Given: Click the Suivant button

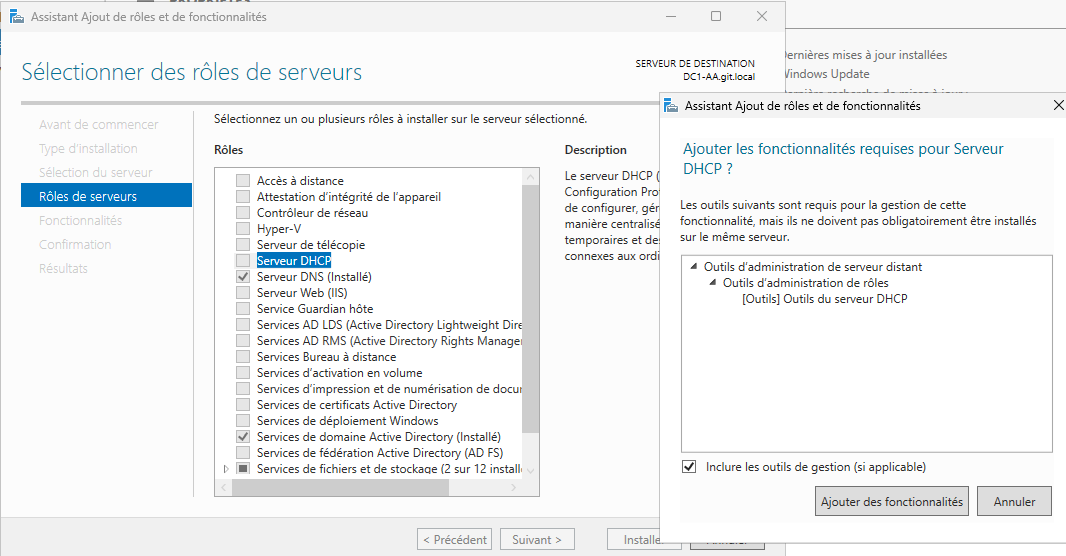Looking at the screenshot, I should [x=537, y=539].
